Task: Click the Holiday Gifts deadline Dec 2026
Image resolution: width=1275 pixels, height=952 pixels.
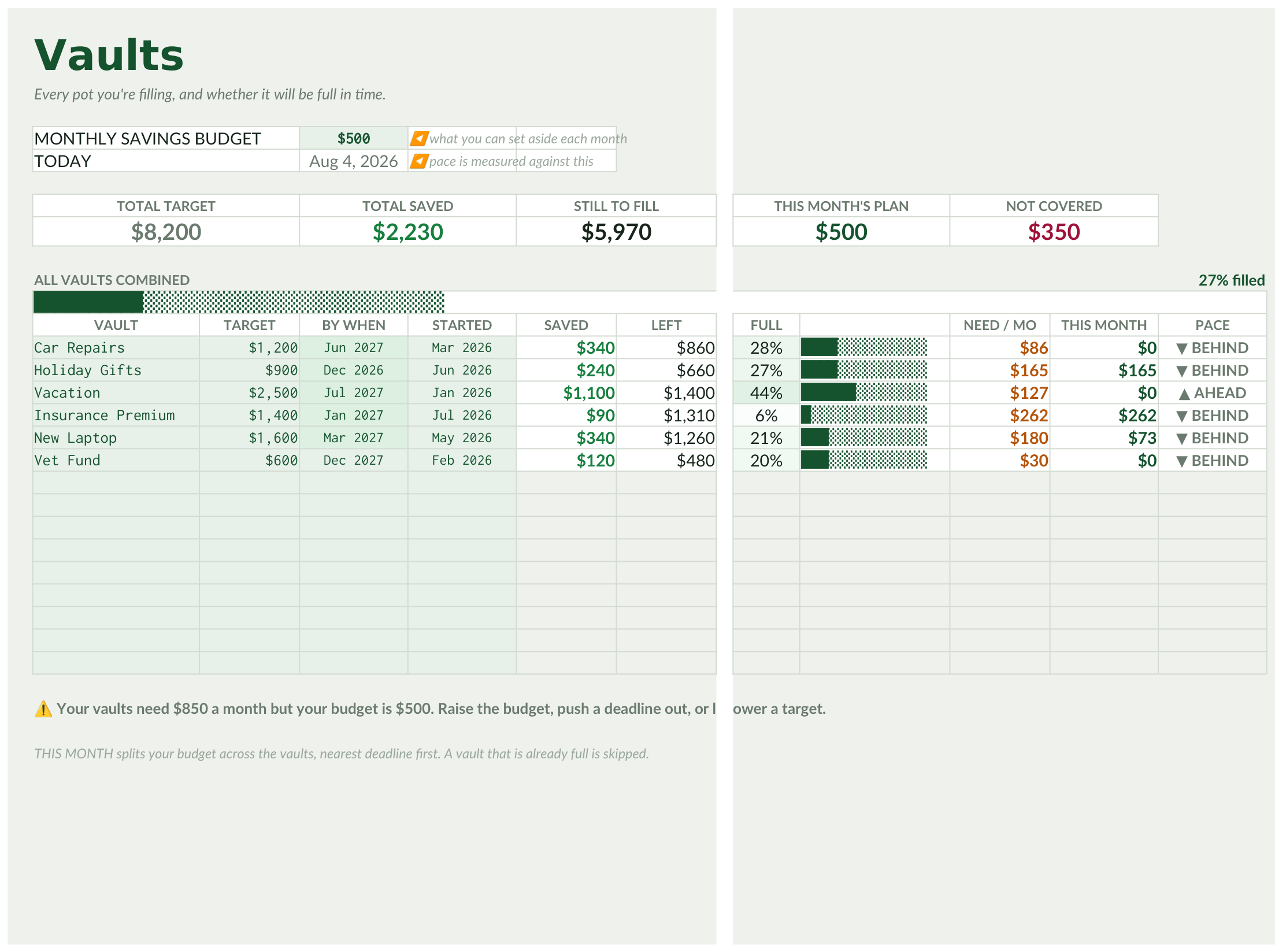Action: coord(353,370)
